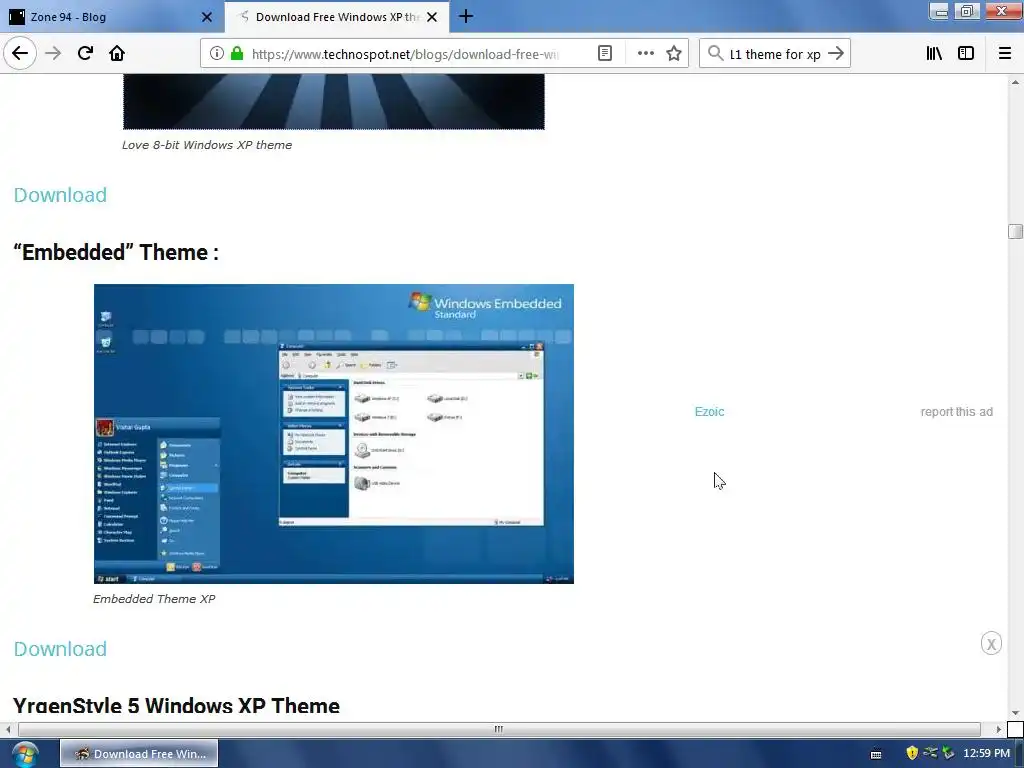Switch to the Zone 94 - Blog tab
1024x768 pixels.
click(112, 17)
